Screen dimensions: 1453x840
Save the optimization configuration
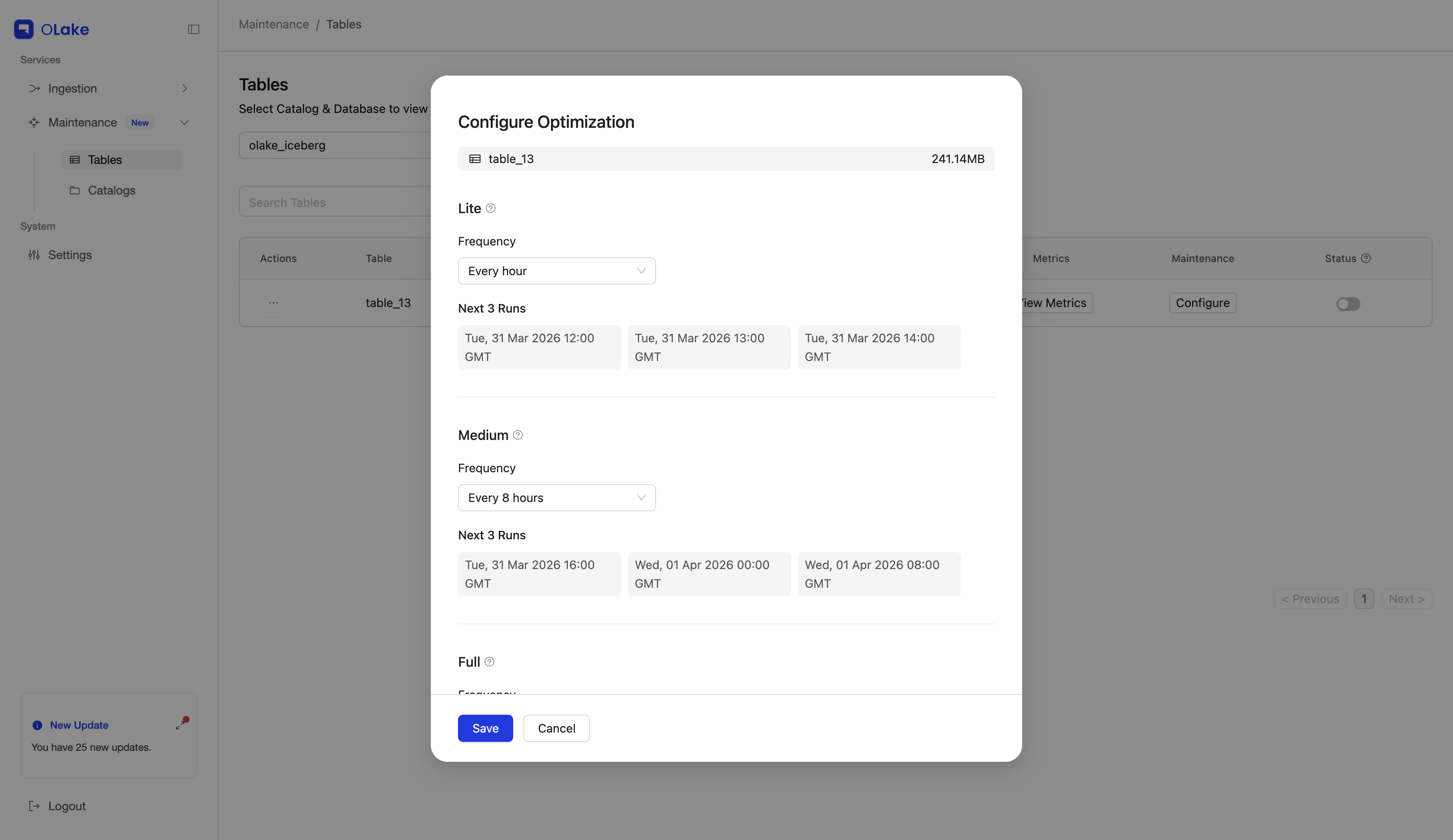pyautogui.click(x=485, y=728)
